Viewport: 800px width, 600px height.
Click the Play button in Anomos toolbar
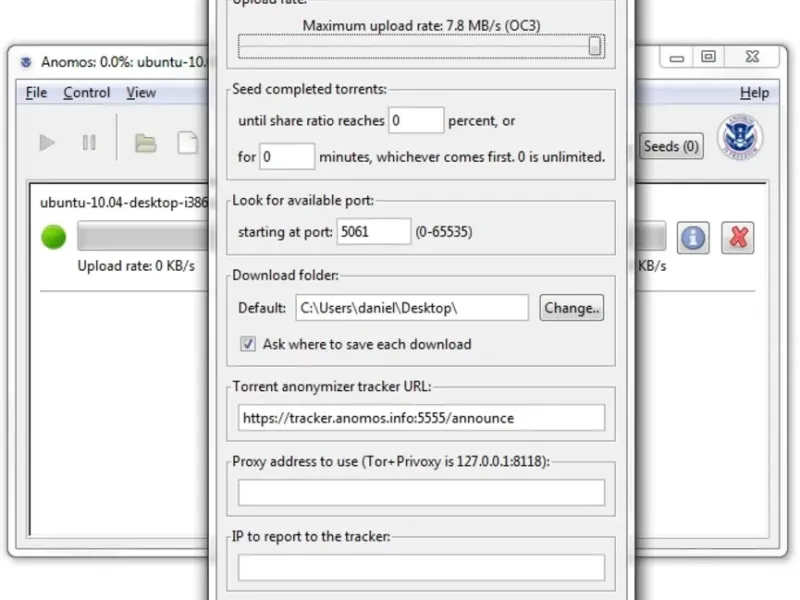coord(47,143)
